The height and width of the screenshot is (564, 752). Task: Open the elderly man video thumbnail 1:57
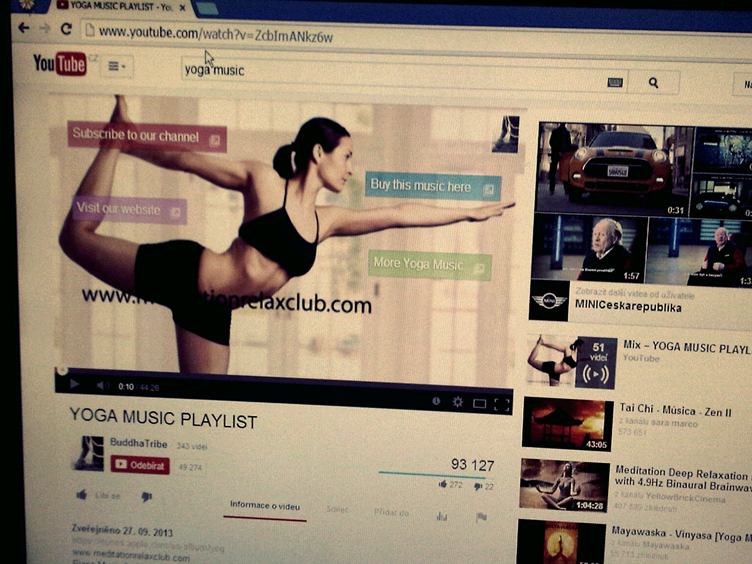pos(588,248)
